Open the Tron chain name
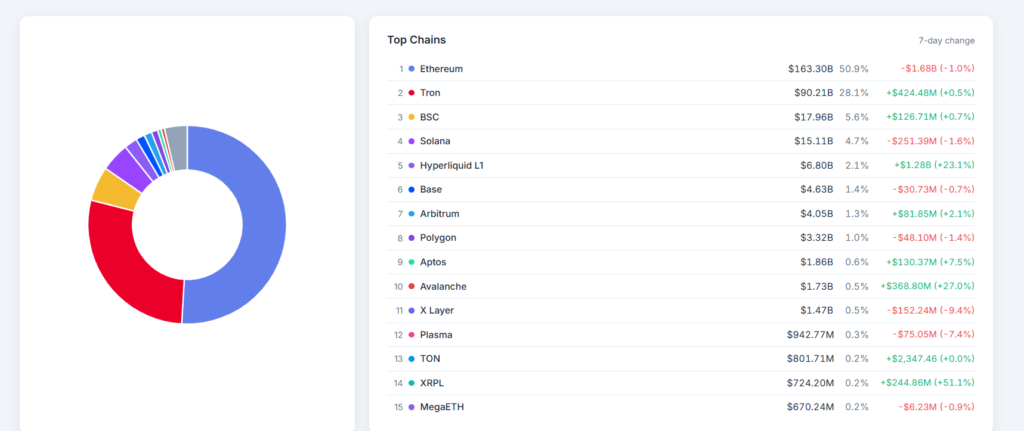This screenshot has width=1024, height=431. coord(430,93)
